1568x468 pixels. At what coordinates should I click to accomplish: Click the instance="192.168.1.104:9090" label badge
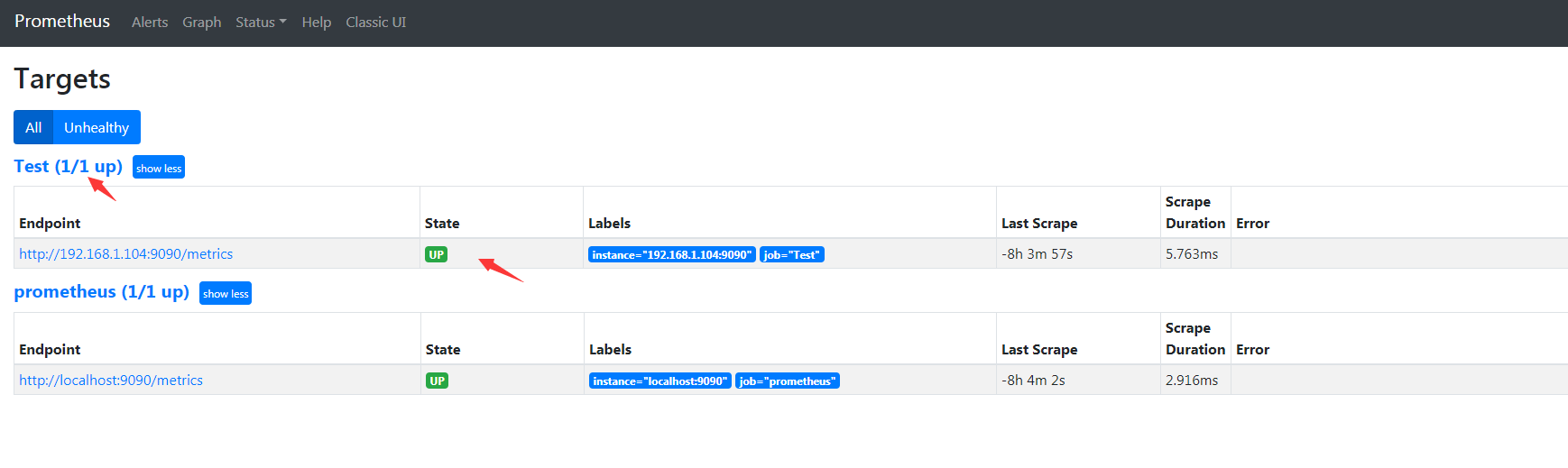671,255
